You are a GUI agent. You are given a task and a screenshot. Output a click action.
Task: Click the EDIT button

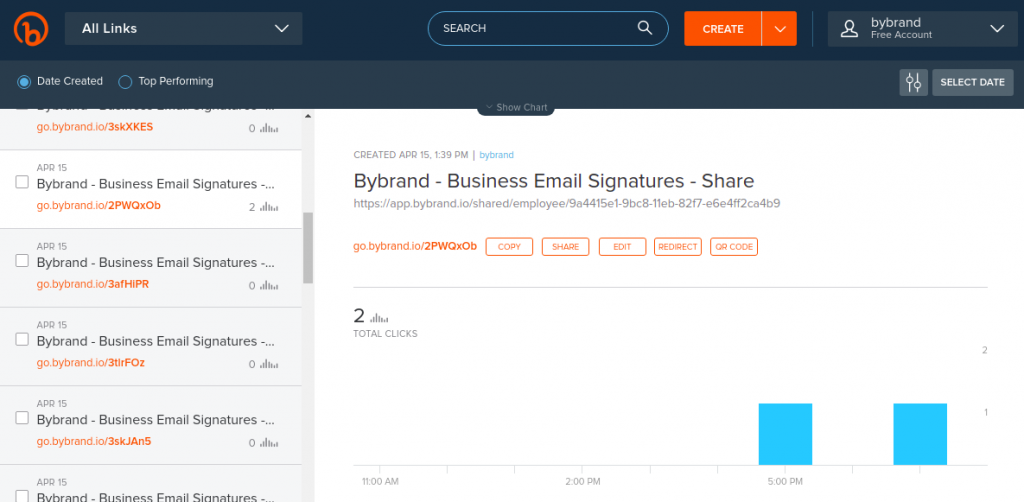coord(622,247)
